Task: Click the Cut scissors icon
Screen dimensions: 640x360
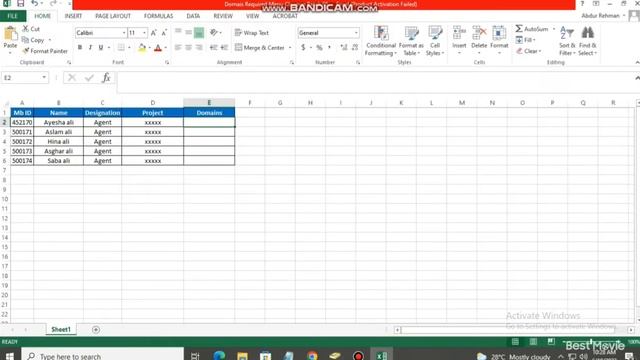Action: pos(26,29)
